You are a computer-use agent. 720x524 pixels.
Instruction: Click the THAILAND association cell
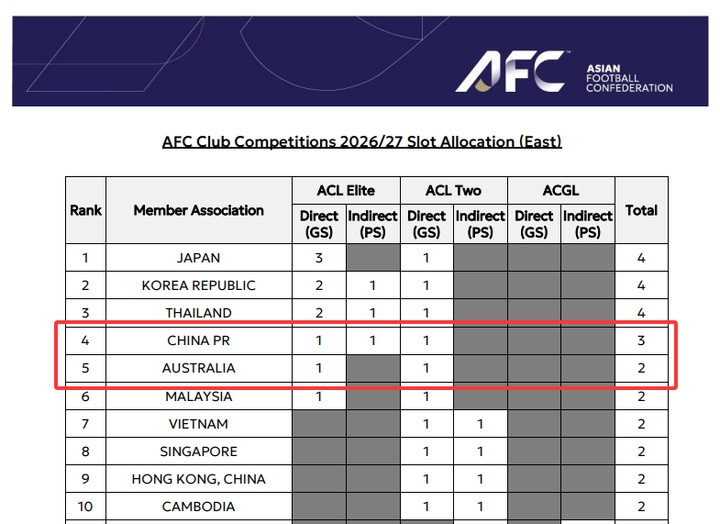(x=198, y=312)
